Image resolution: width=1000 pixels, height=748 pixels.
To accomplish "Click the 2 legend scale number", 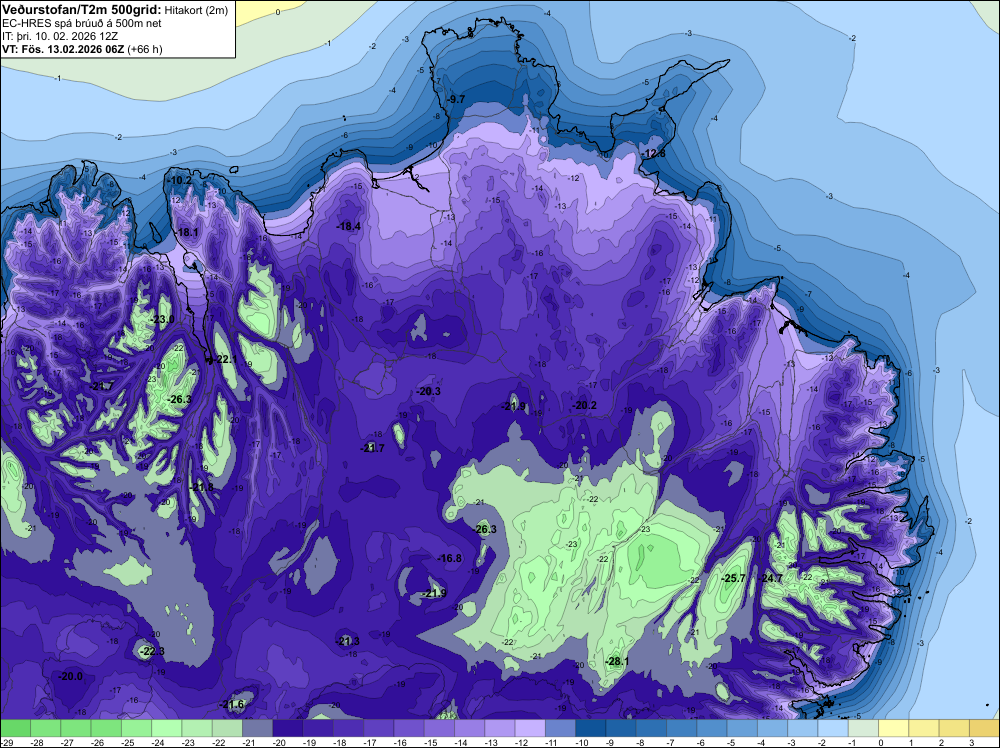I will point(942,742).
